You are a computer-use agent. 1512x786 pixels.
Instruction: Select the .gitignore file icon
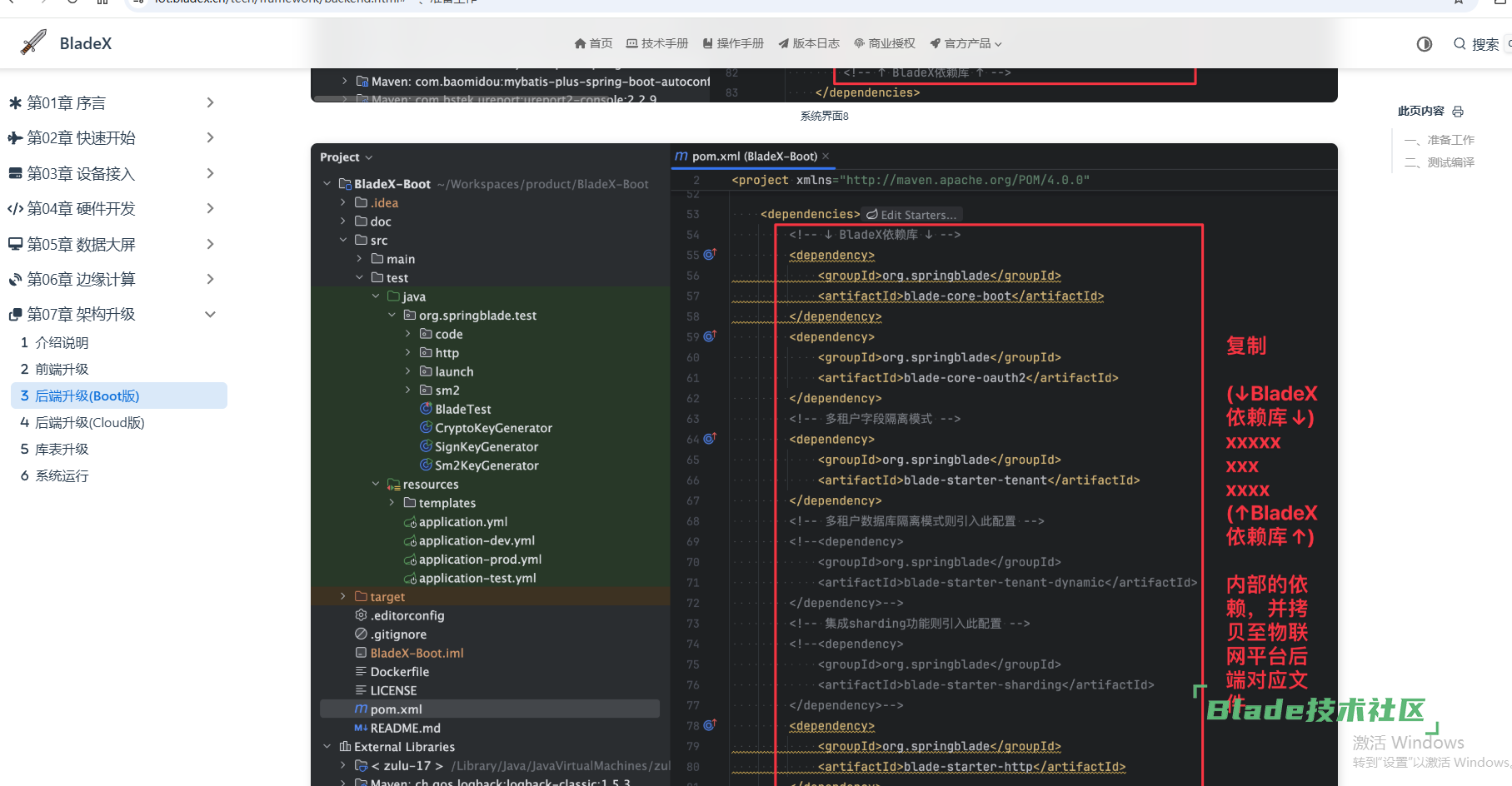(x=361, y=634)
